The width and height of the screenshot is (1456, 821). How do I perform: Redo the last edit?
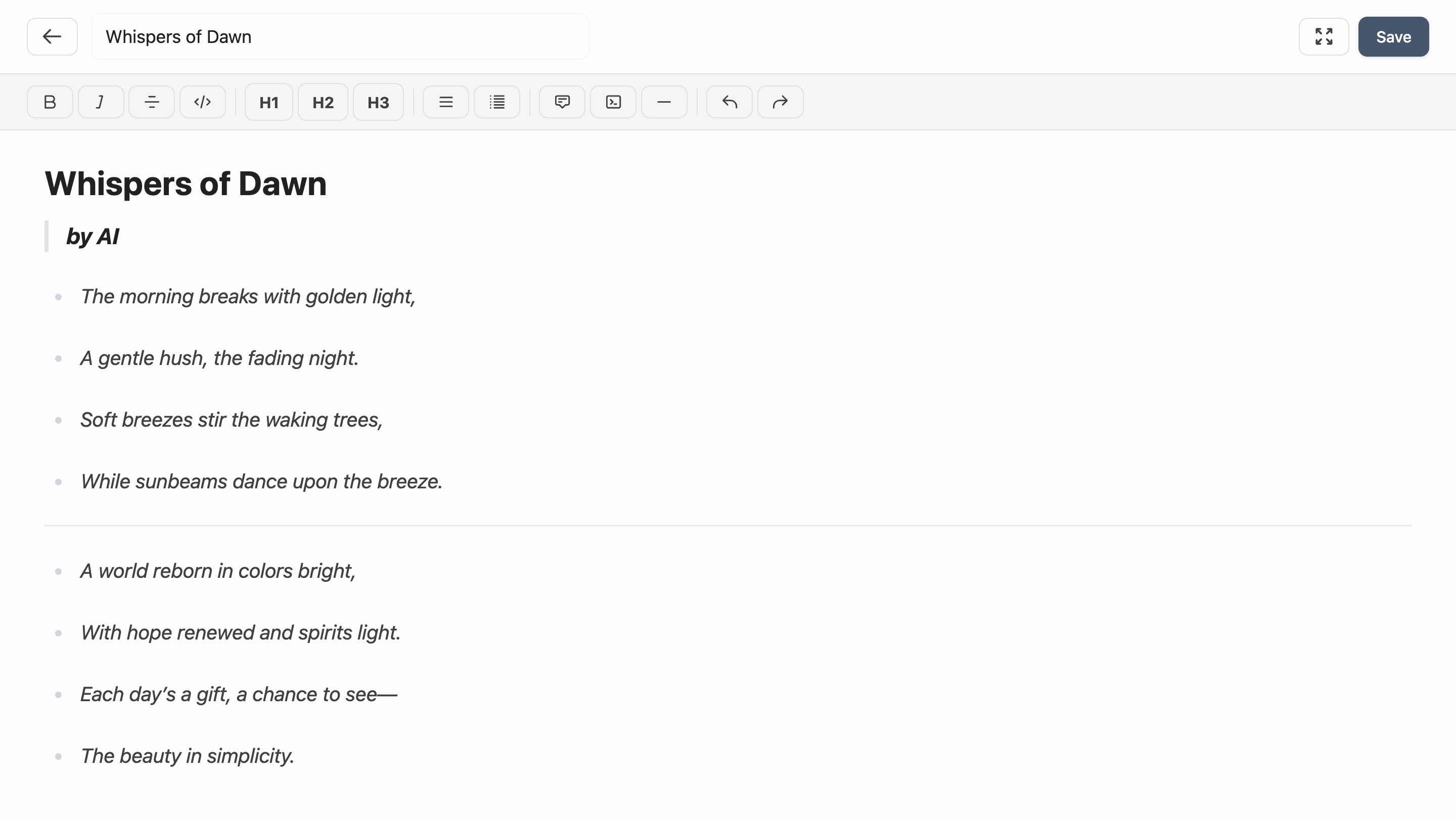[x=780, y=102]
